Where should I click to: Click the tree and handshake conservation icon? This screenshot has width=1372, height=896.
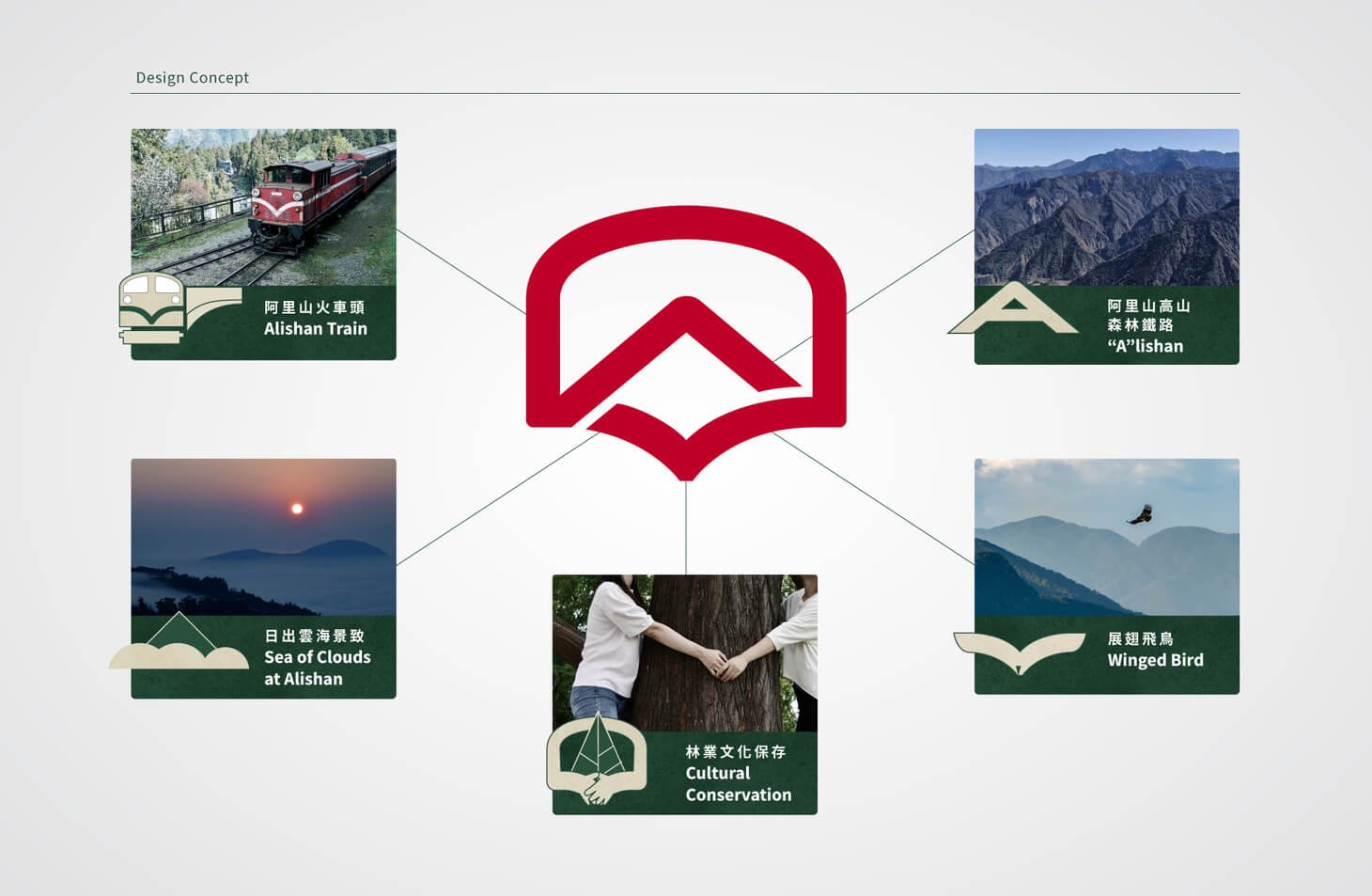[597, 759]
